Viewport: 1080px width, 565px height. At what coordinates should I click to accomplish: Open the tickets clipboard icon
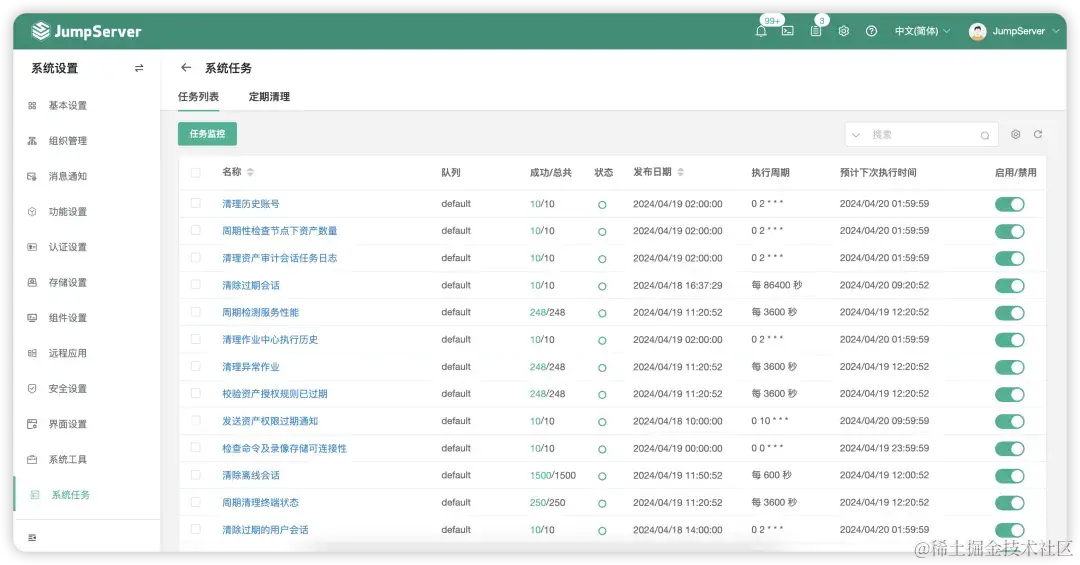816,31
